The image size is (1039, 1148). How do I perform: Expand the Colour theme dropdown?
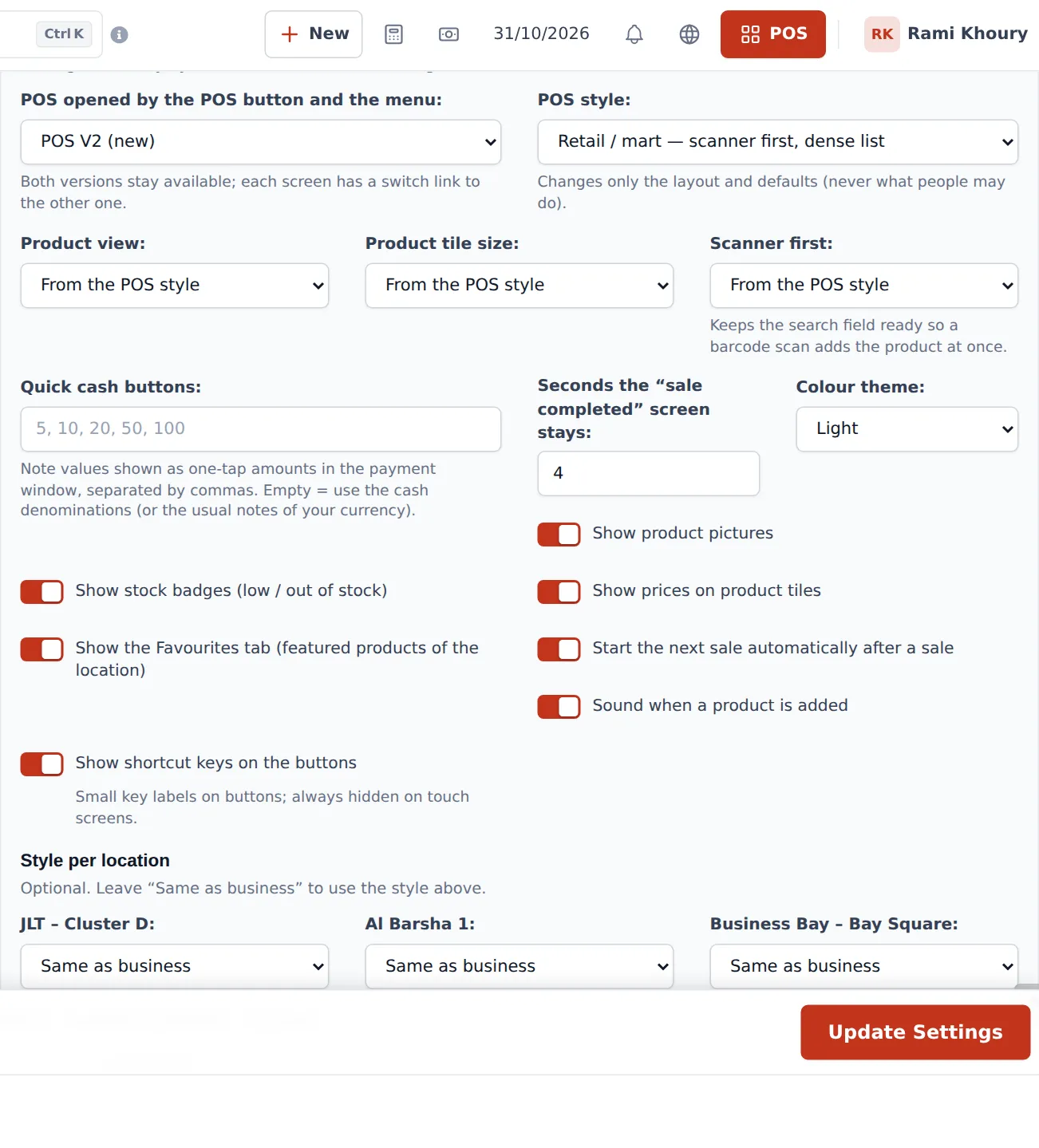[x=907, y=429]
